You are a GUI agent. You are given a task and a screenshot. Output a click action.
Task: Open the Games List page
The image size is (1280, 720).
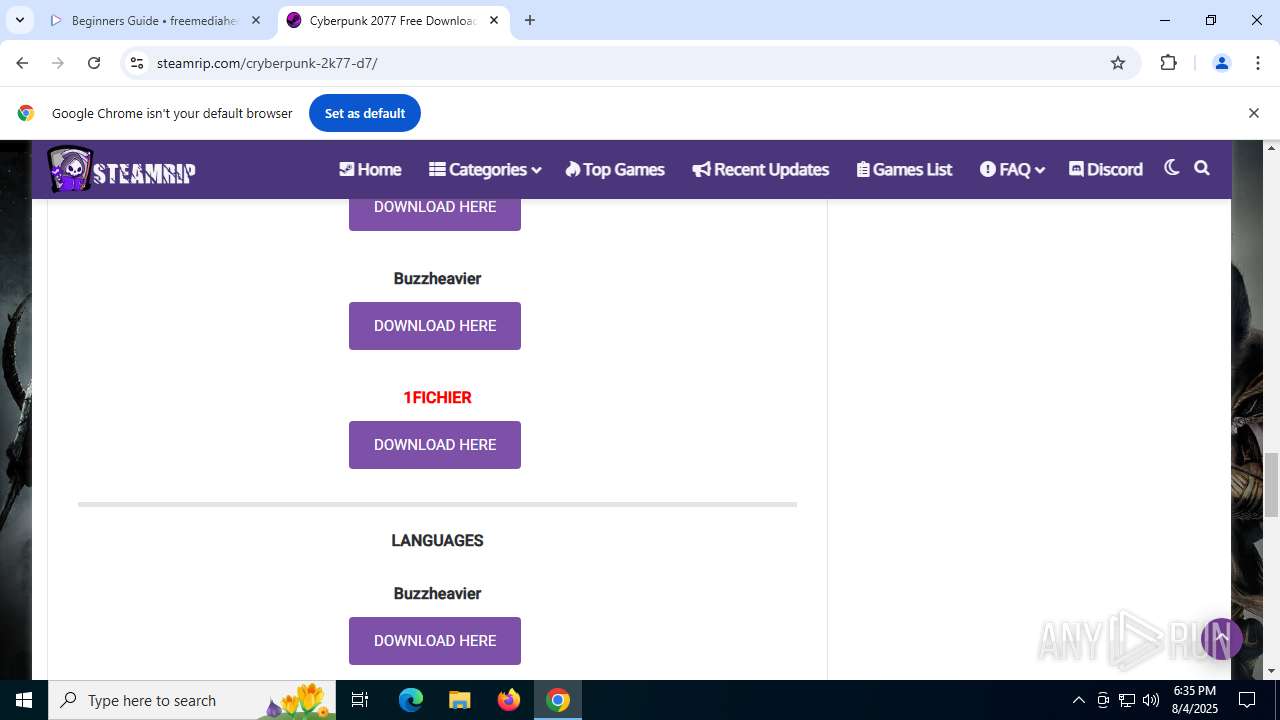click(904, 169)
